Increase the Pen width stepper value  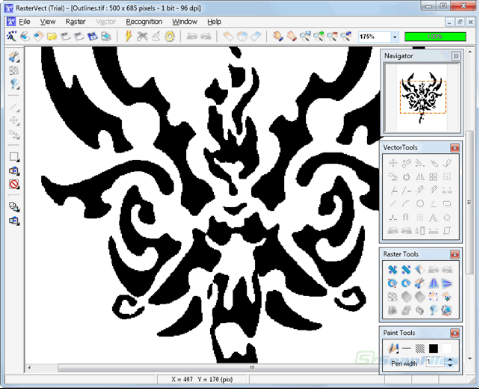click(x=450, y=360)
